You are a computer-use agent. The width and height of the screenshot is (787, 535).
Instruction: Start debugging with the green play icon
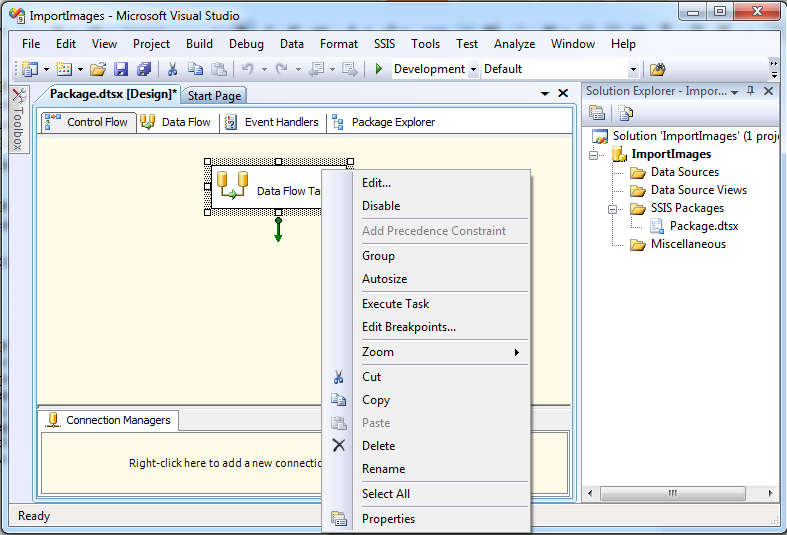[x=379, y=69]
